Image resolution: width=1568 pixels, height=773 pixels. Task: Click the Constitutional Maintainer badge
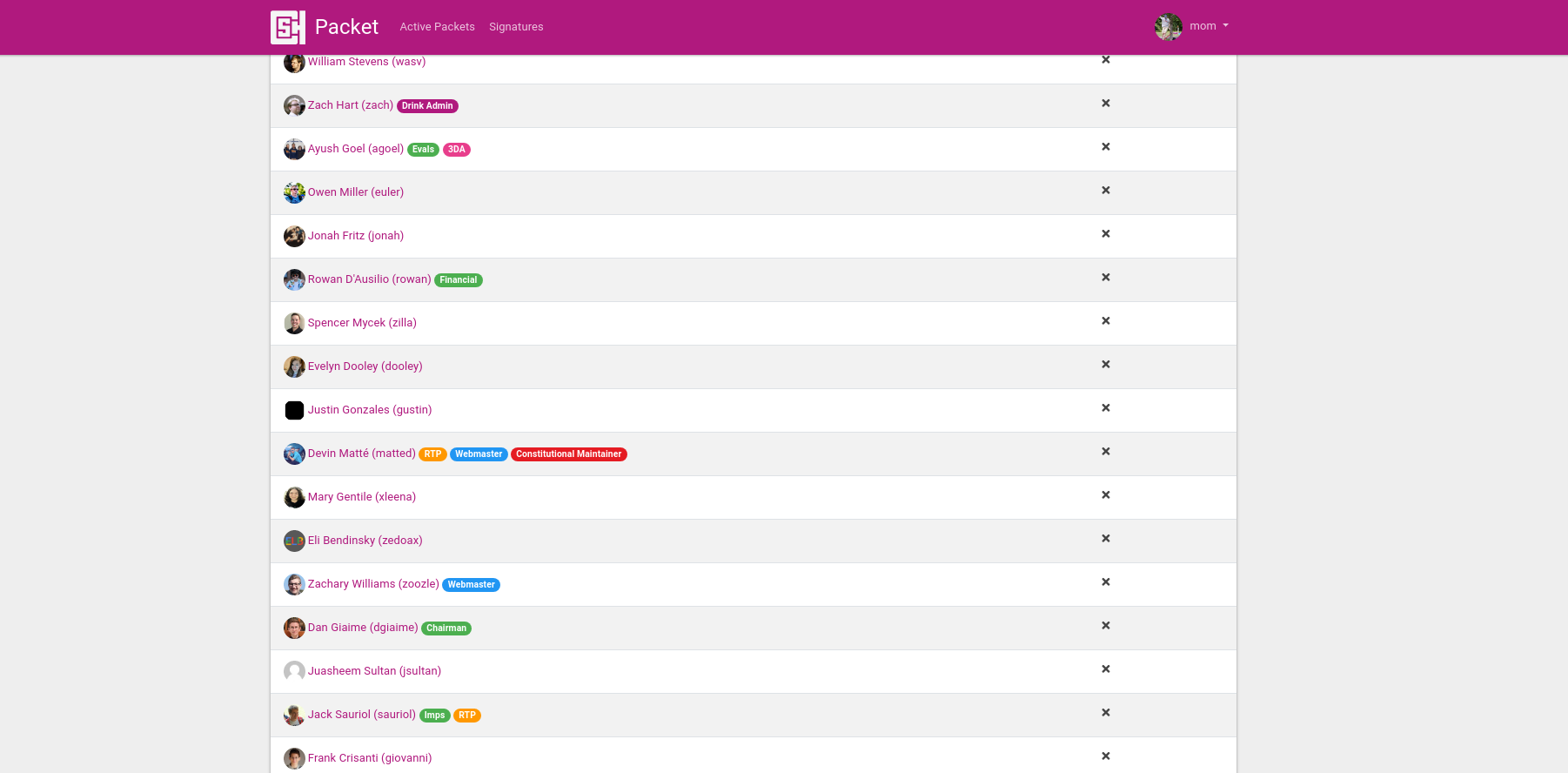coord(569,454)
